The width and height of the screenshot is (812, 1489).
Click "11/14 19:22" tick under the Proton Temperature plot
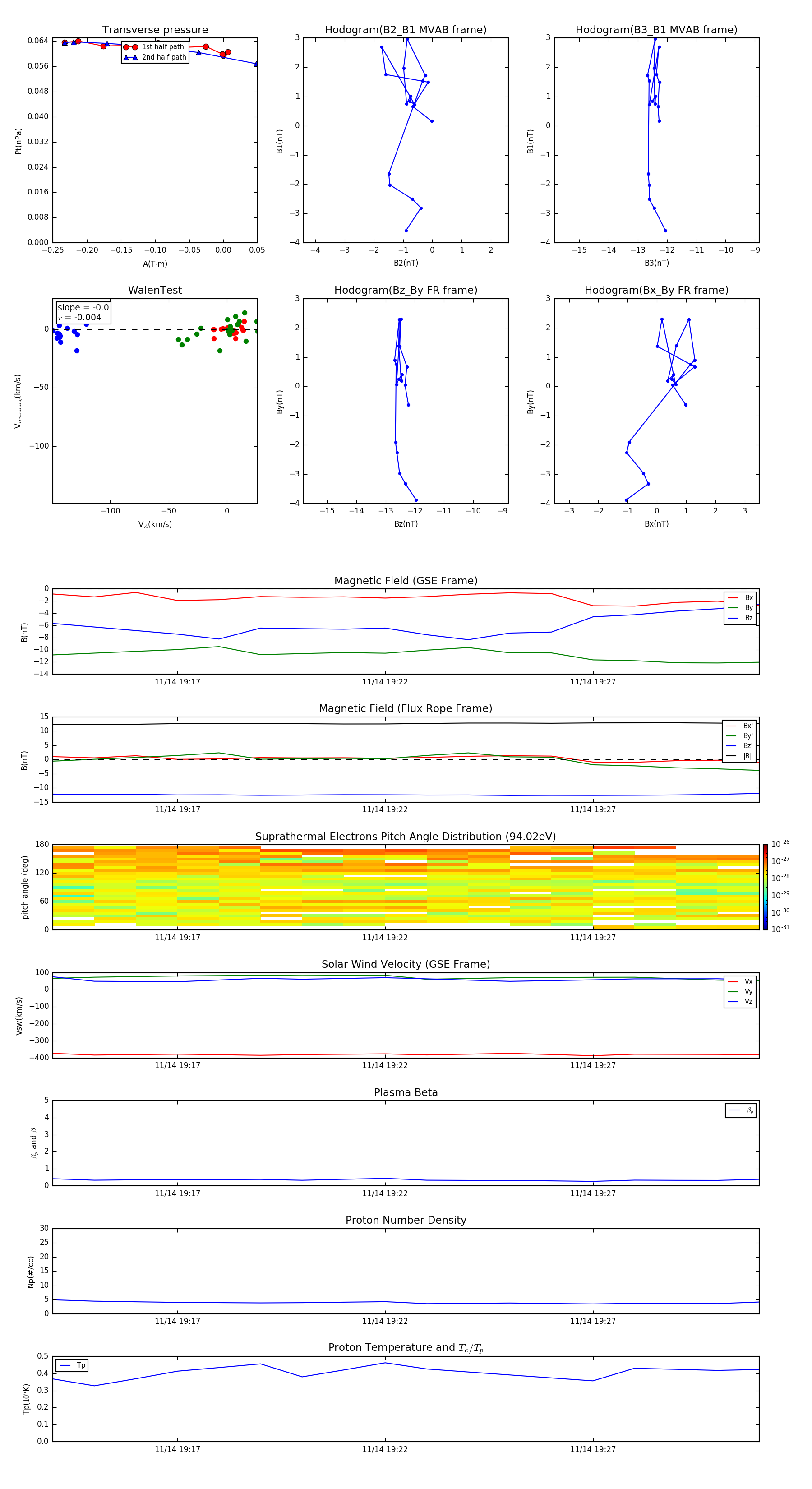[385, 1449]
